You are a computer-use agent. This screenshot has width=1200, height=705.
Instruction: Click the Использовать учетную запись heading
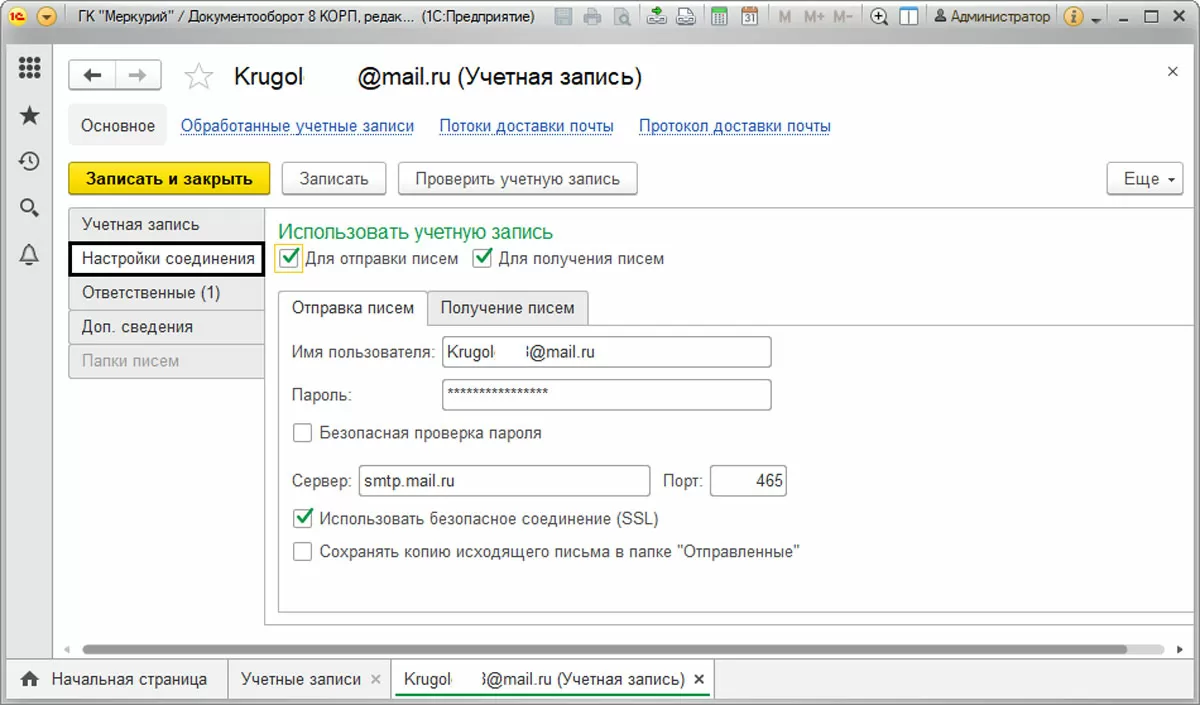415,232
